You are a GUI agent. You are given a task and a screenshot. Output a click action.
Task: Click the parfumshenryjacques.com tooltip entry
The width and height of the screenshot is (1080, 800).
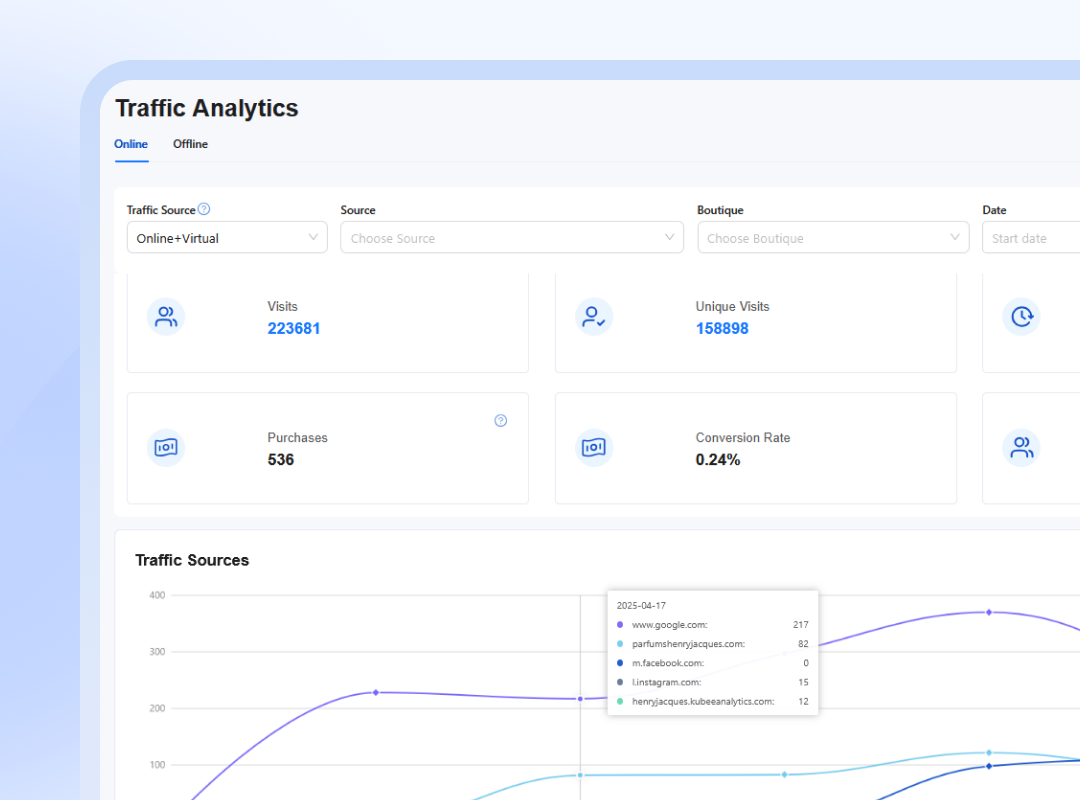pos(712,644)
